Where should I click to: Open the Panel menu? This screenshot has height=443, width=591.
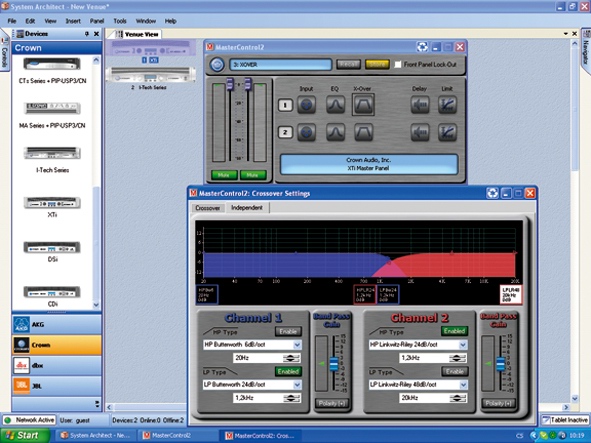97,21
